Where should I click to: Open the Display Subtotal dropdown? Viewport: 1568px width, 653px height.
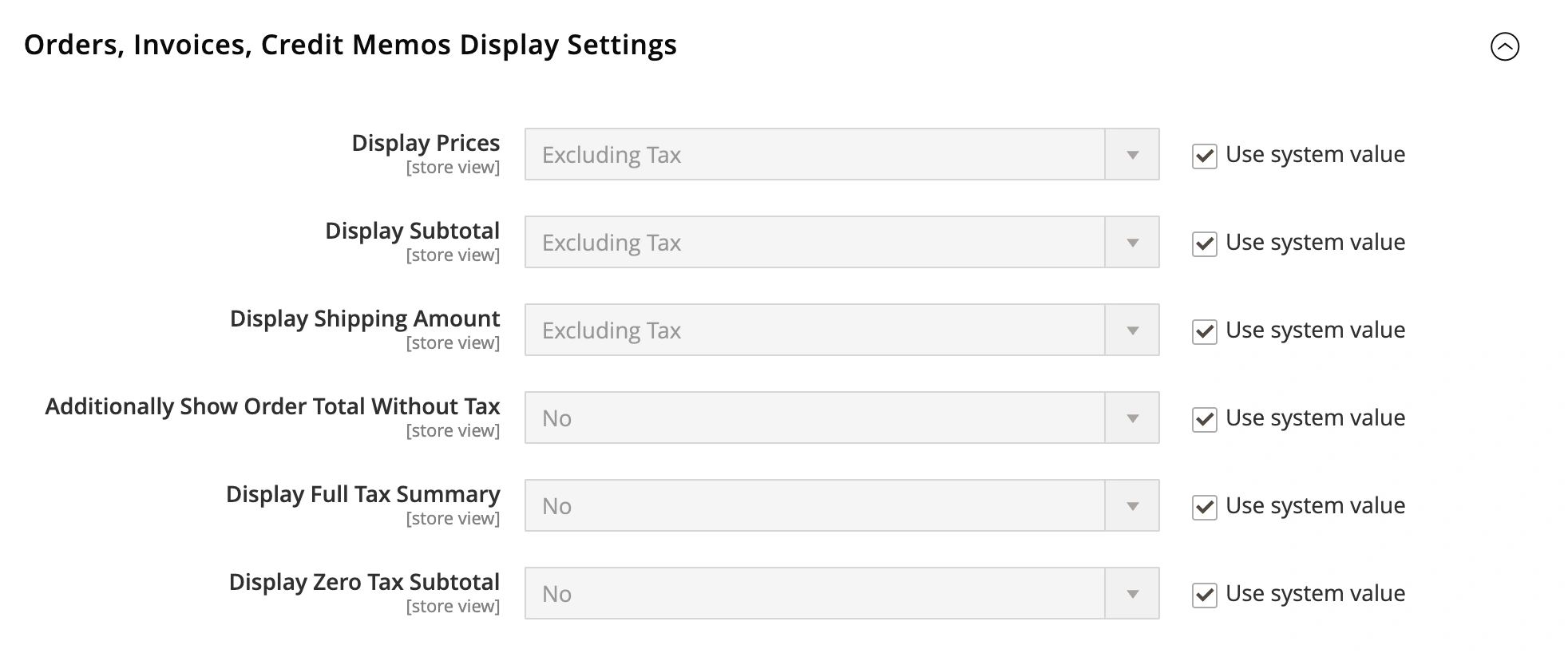pyautogui.click(x=841, y=242)
